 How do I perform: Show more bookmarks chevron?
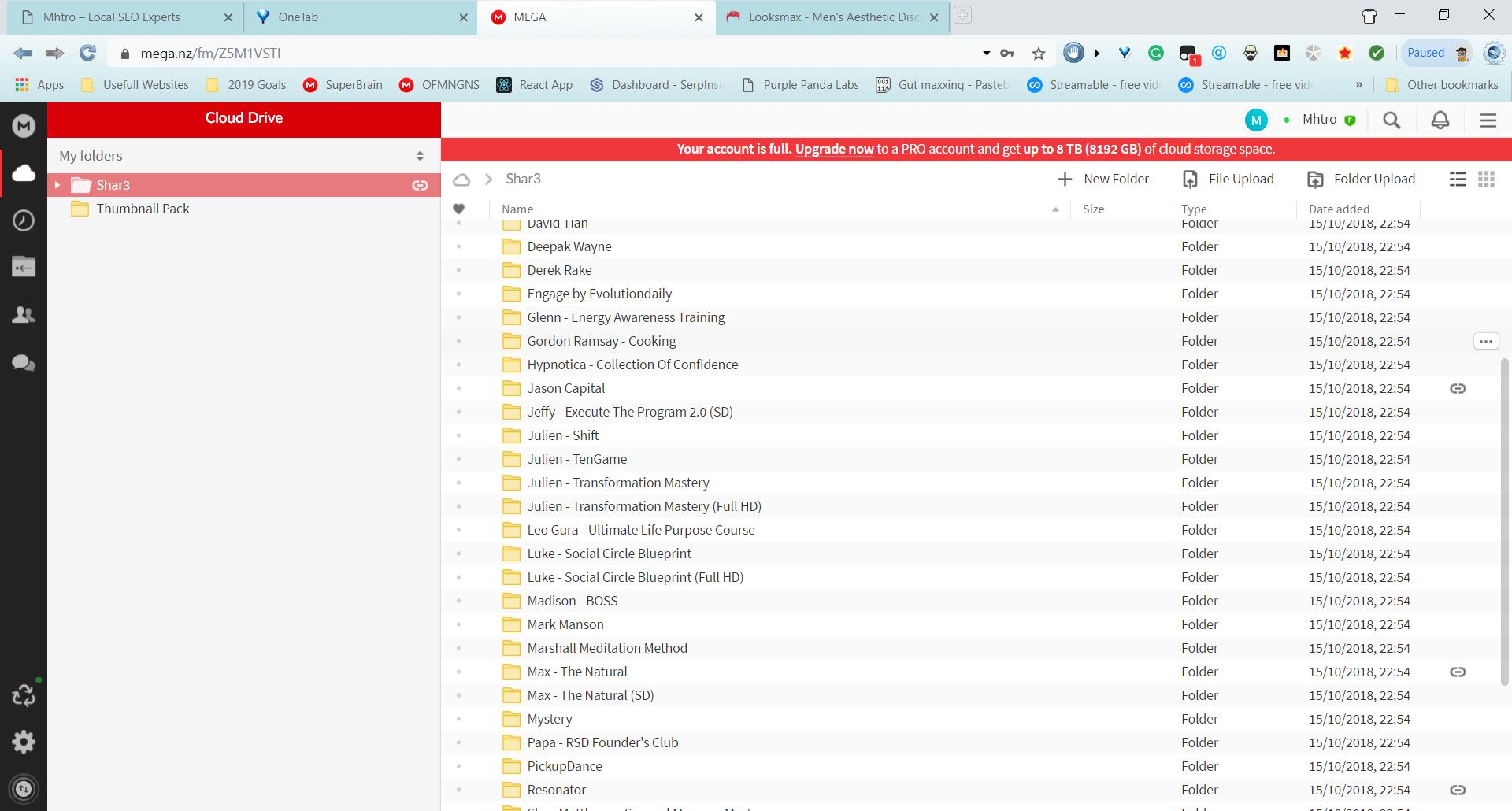point(1358,85)
